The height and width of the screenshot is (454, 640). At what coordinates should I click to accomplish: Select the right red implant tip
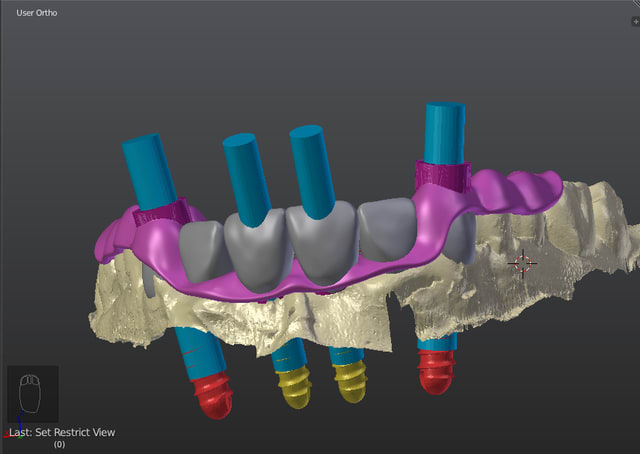(436, 371)
